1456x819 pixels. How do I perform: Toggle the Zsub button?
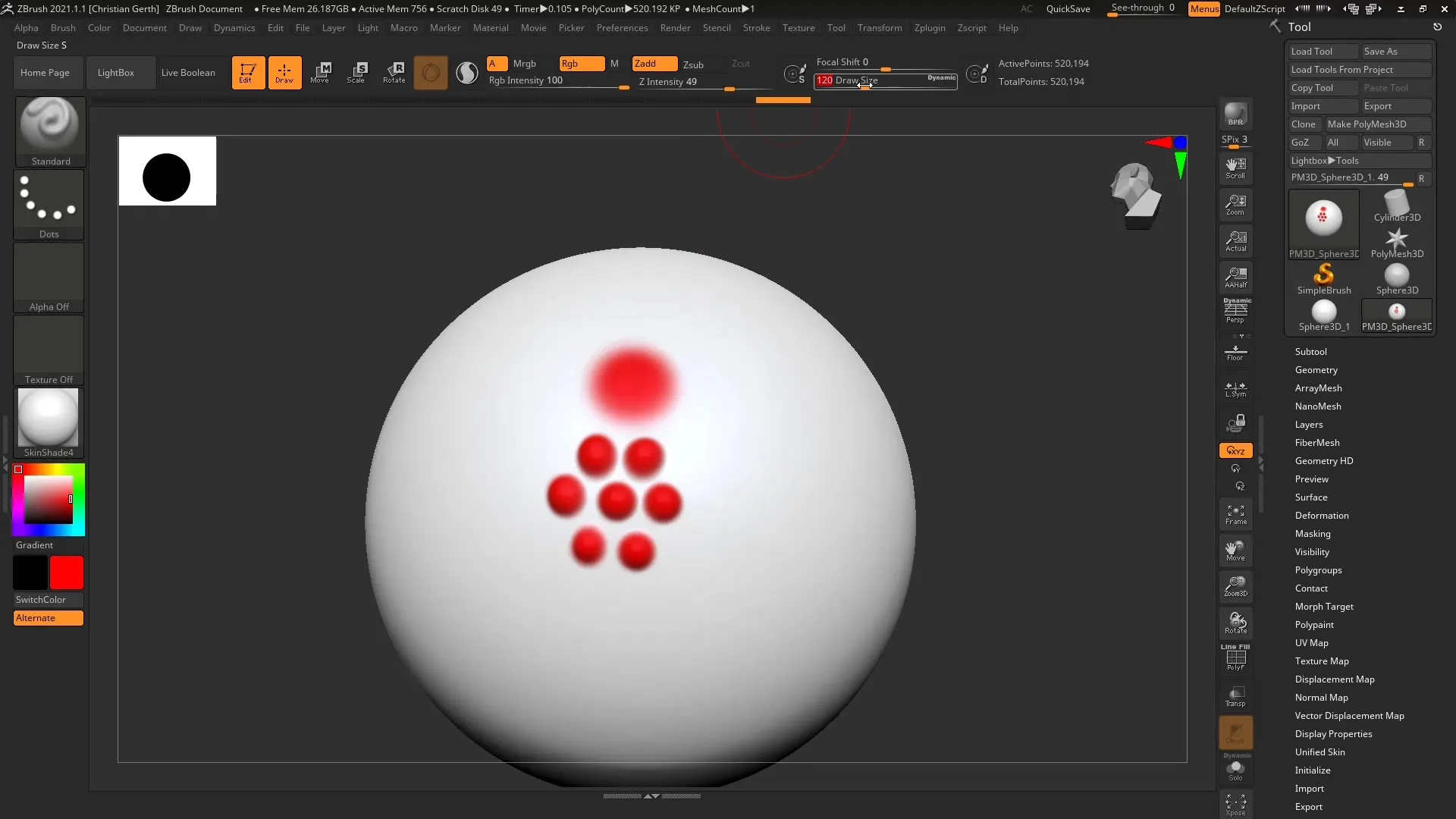click(693, 64)
